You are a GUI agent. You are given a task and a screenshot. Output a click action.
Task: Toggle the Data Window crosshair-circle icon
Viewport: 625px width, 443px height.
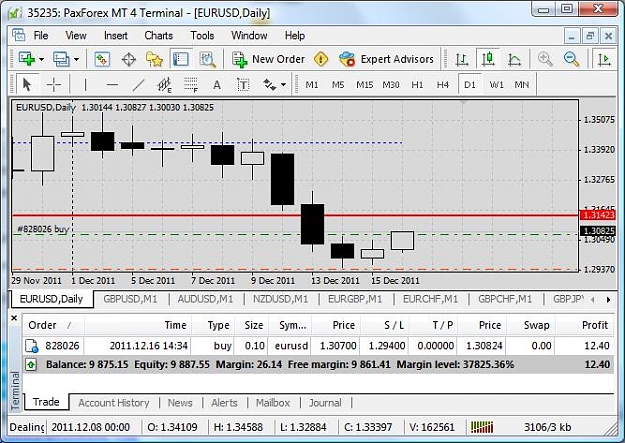(x=128, y=59)
